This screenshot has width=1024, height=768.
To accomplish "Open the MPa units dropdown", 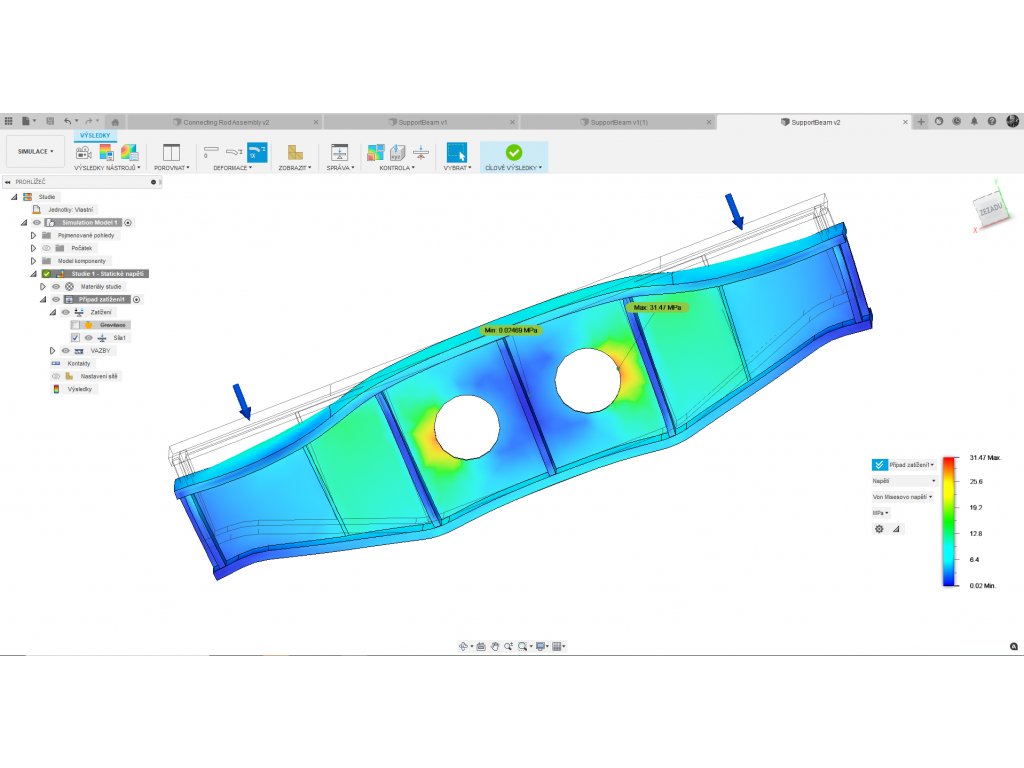I will (881, 513).
